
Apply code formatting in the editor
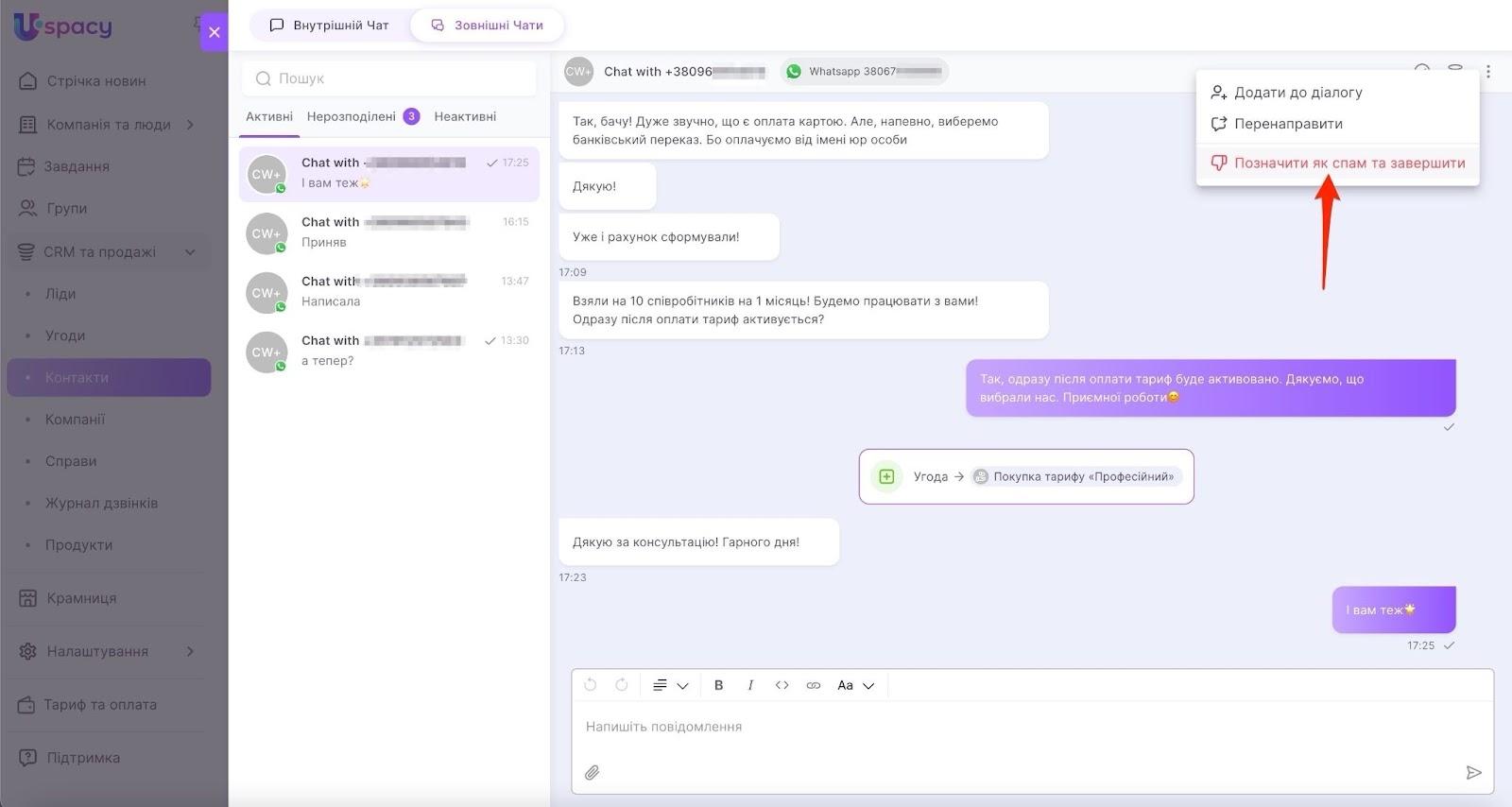point(782,685)
